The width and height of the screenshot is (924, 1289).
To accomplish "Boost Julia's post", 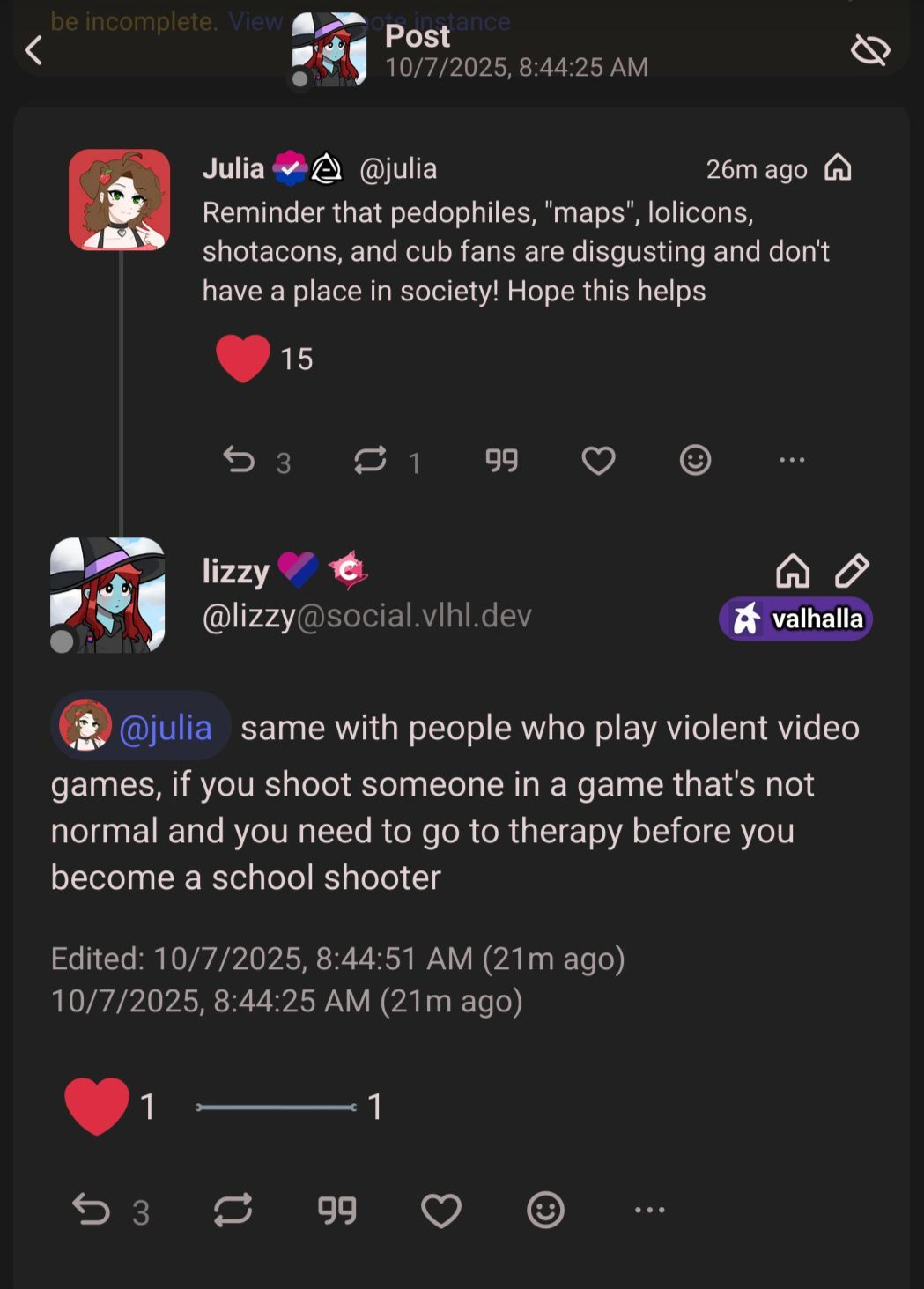I will (x=371, y=460).
